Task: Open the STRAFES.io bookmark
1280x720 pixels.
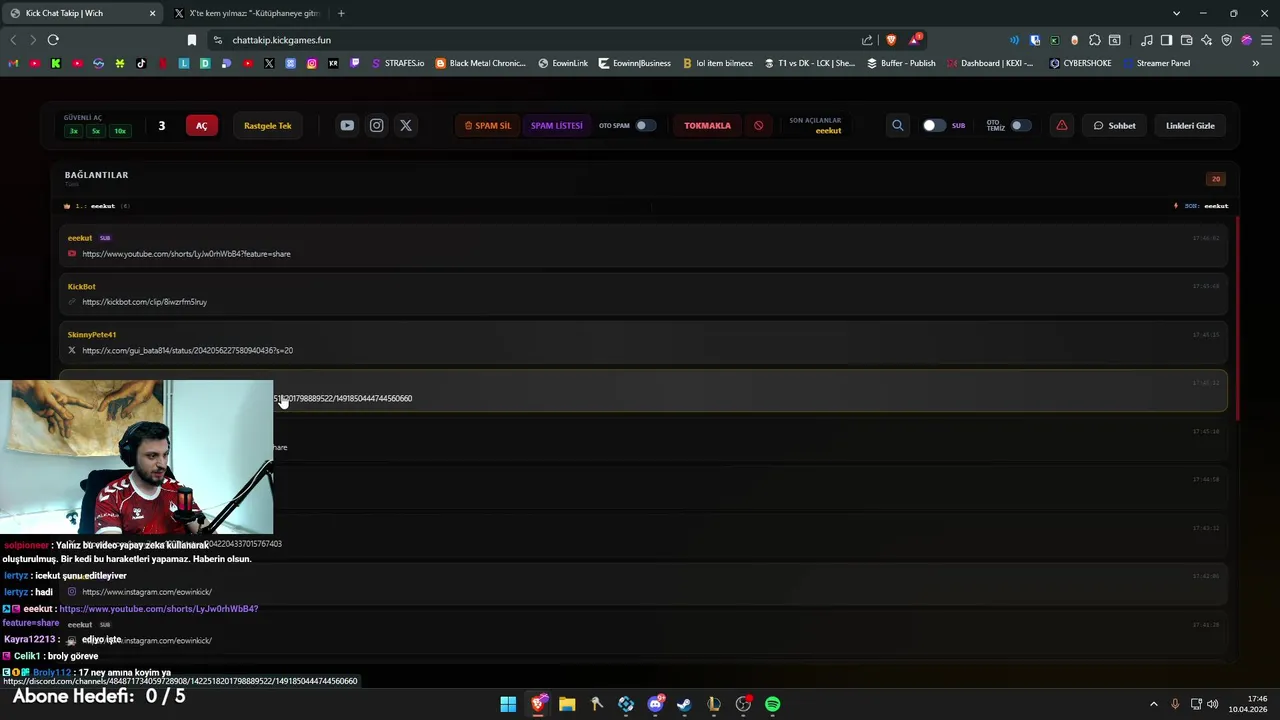Action: [x=397, y=63]
